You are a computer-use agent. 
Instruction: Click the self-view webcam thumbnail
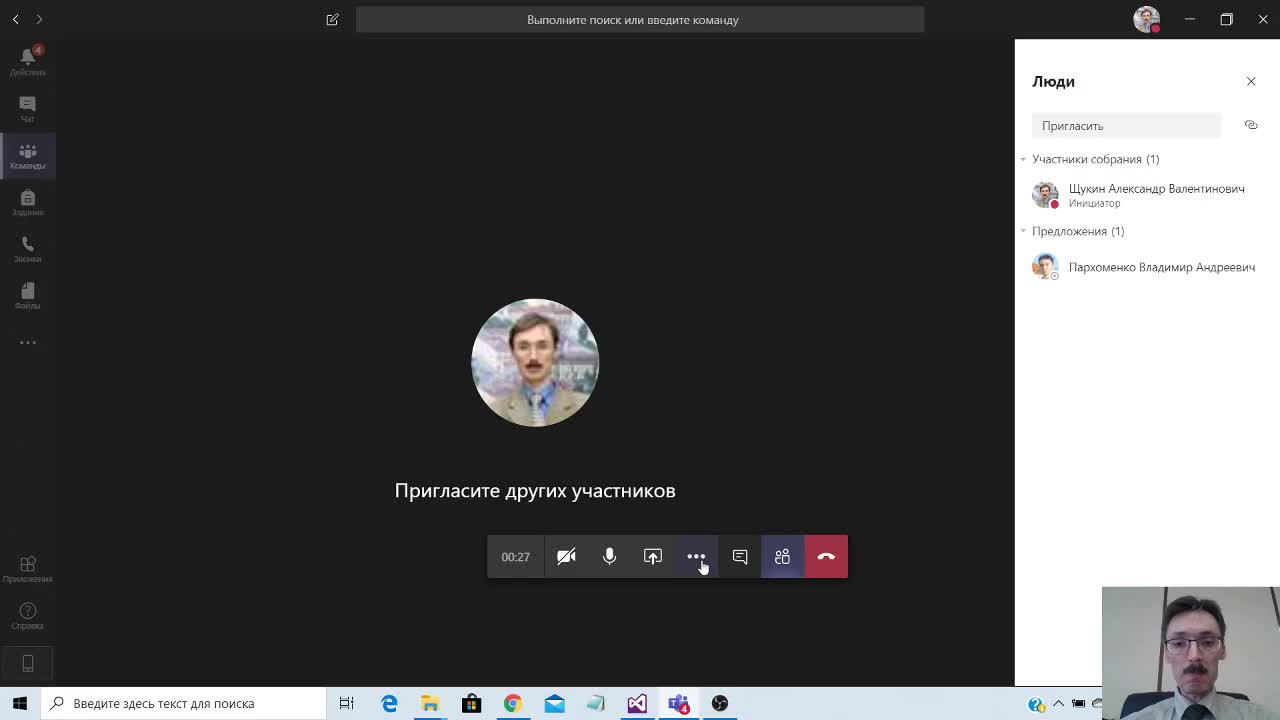[x=1190, y=653]
